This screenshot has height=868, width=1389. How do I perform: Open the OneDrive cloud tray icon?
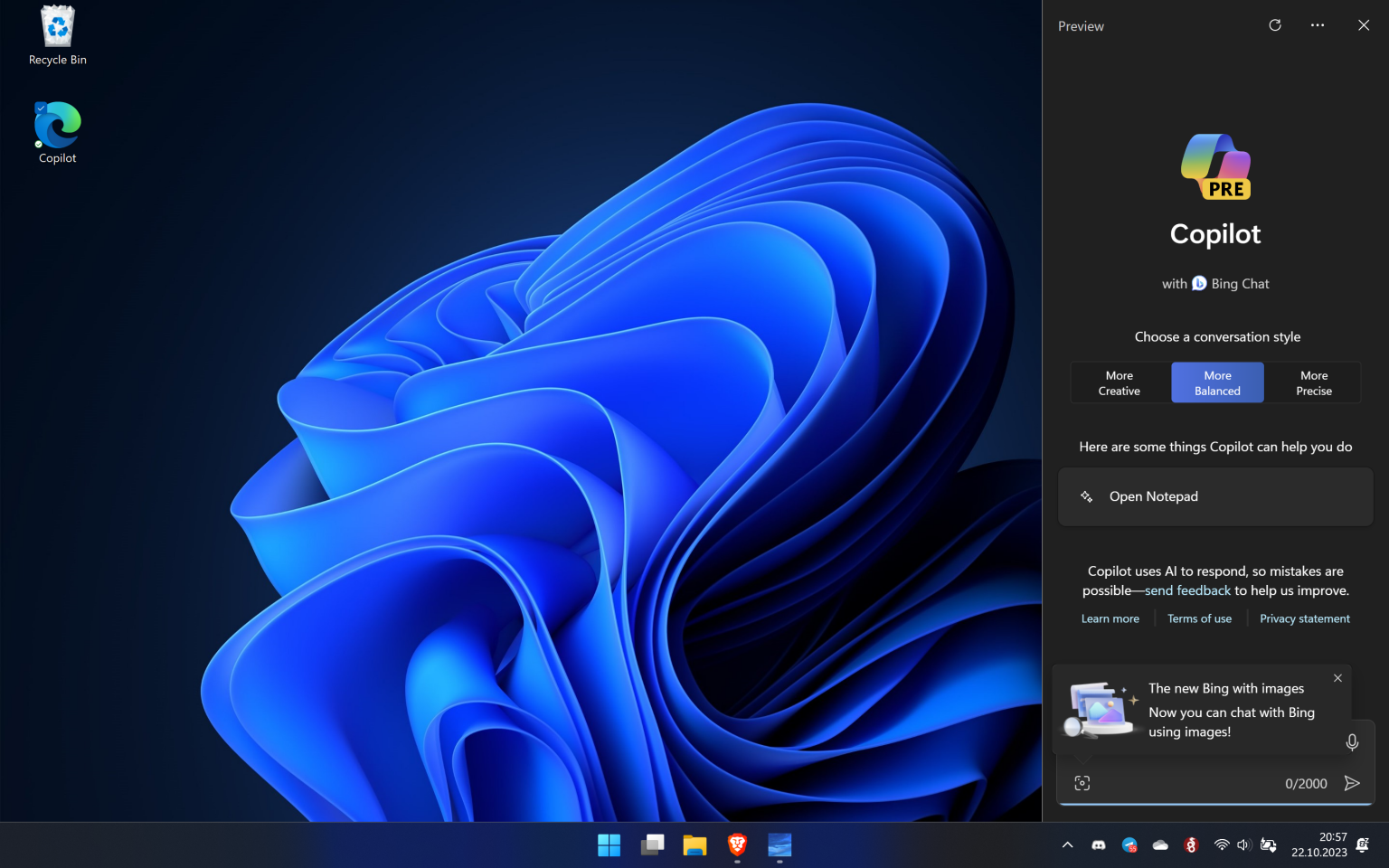point(1160,845)
